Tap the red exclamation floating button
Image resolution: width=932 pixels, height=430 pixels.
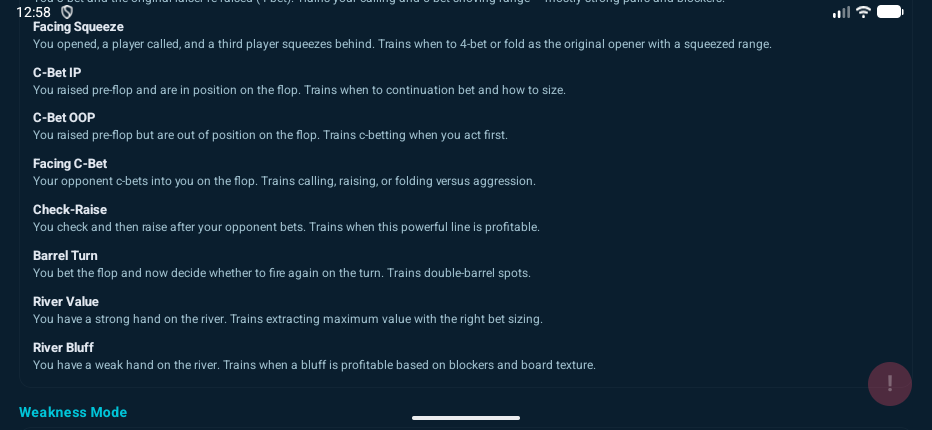889,384
